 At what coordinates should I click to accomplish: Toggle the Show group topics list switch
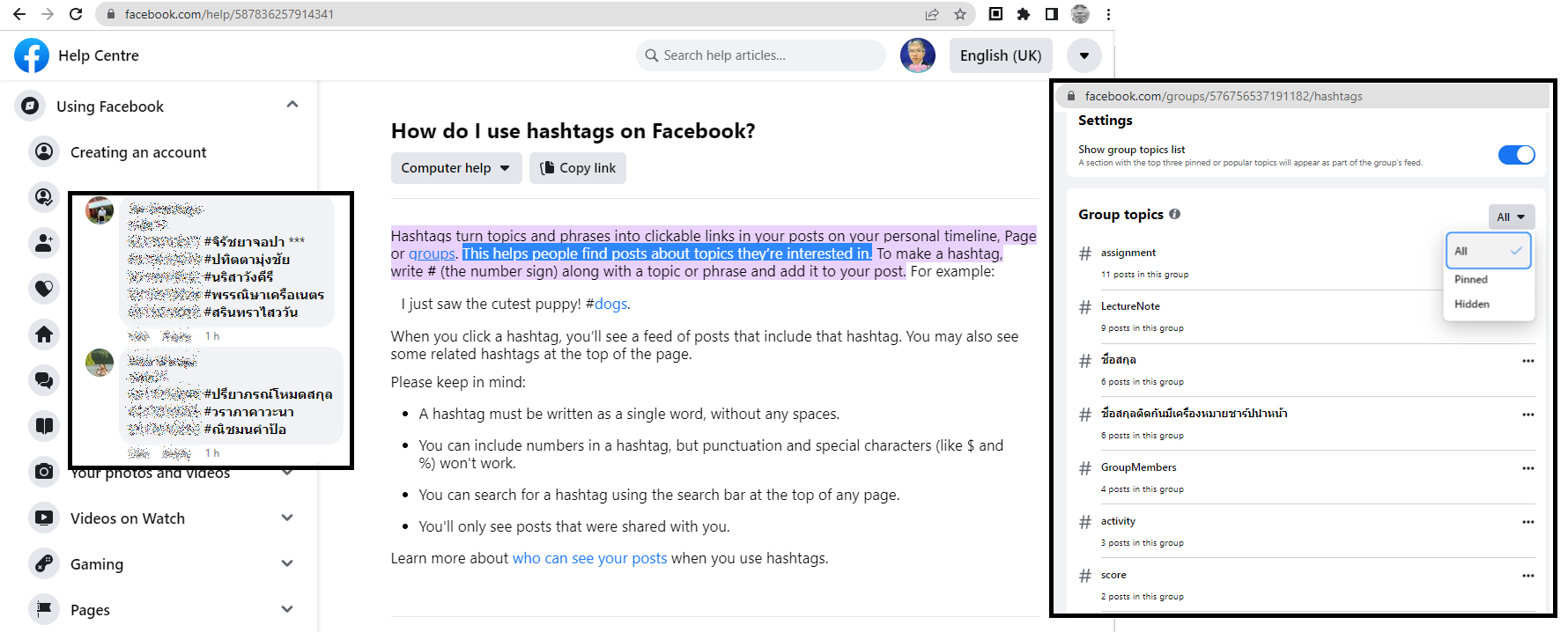coord(1516,155)
